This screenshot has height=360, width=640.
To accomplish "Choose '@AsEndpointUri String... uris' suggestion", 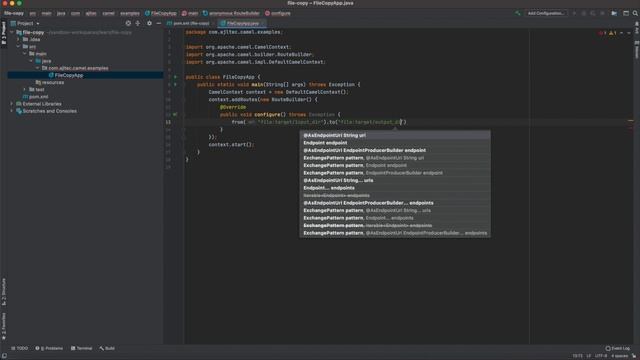I will (395, 180).
